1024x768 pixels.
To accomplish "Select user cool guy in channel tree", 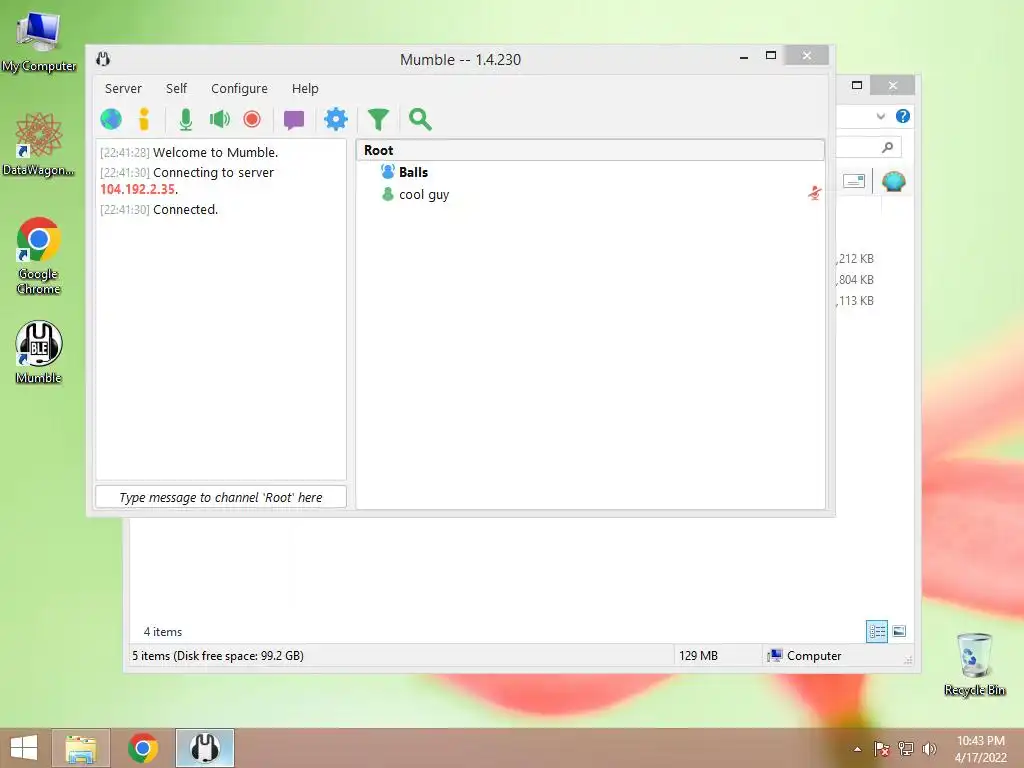I will click(424, 195).
